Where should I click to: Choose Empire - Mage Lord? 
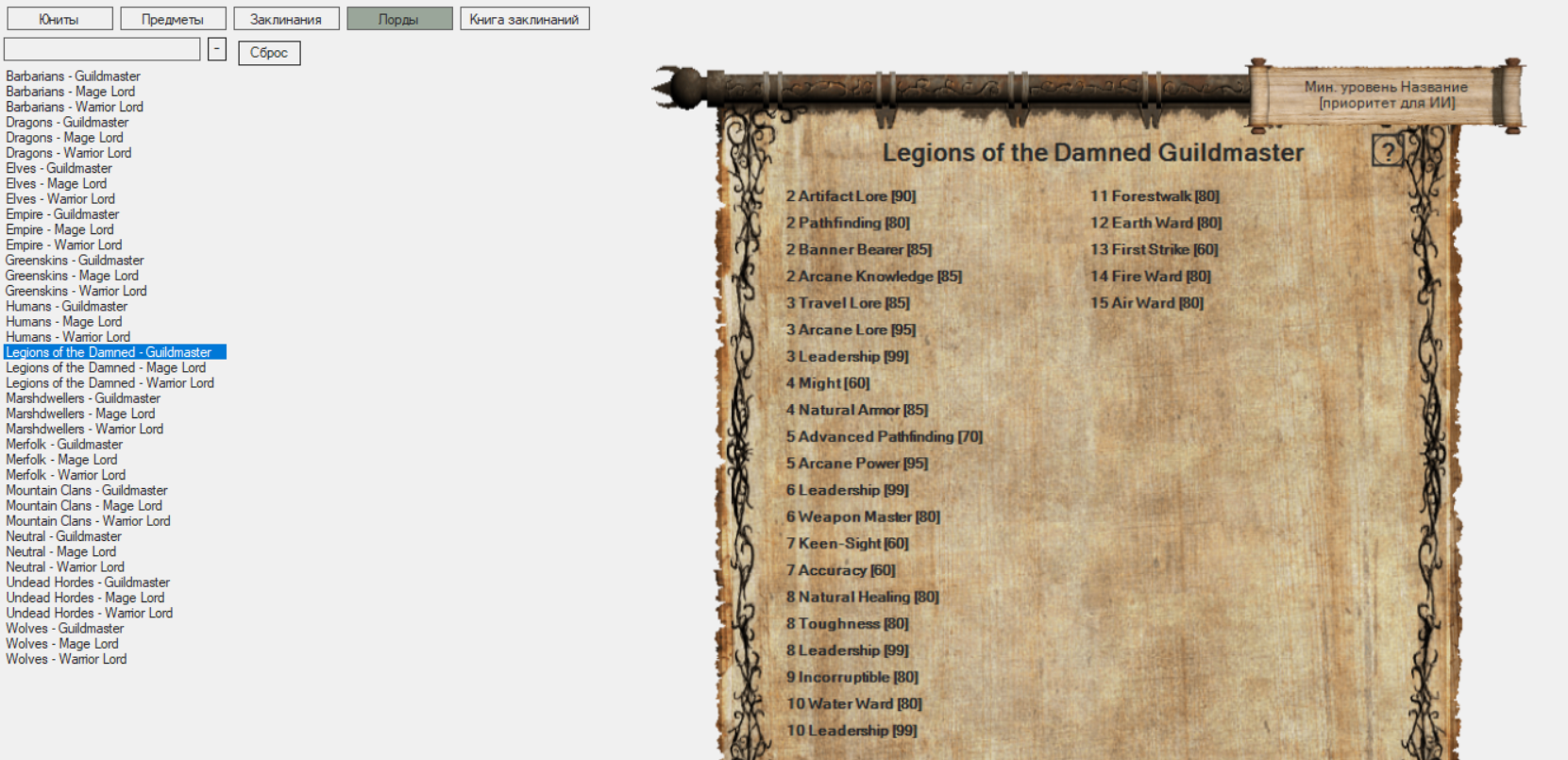tap(59, 229)
